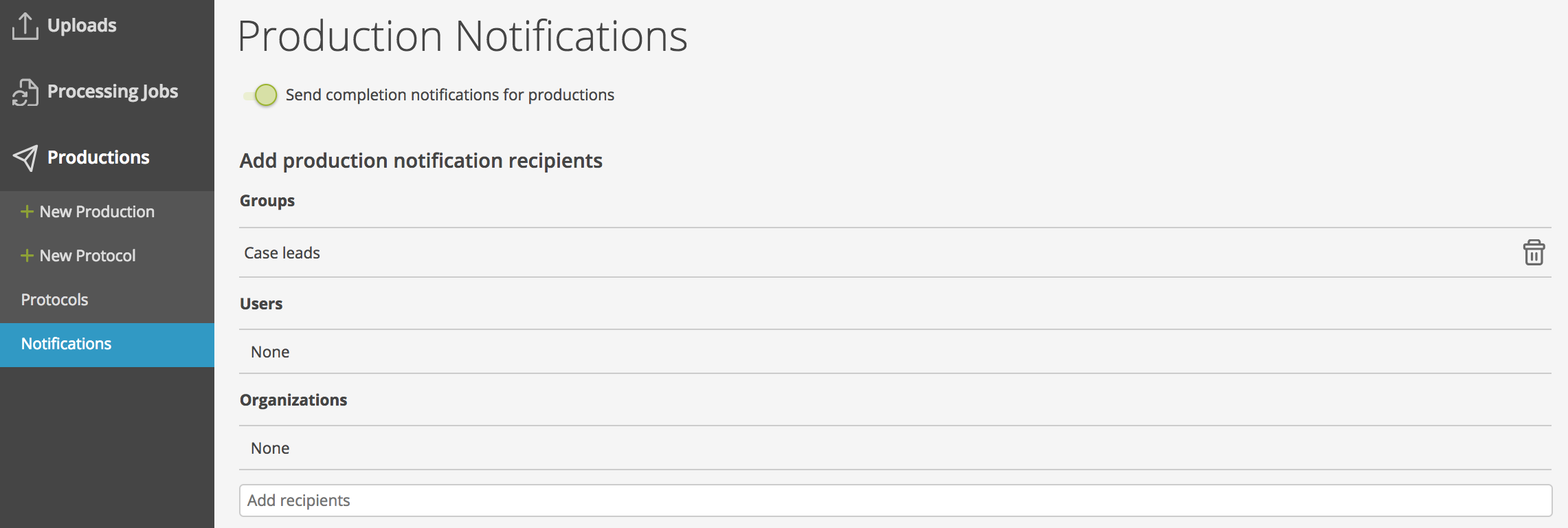Select the Notifications sidebar item
The width and height of the screenshot is (1568, 528).
(107, 344)
